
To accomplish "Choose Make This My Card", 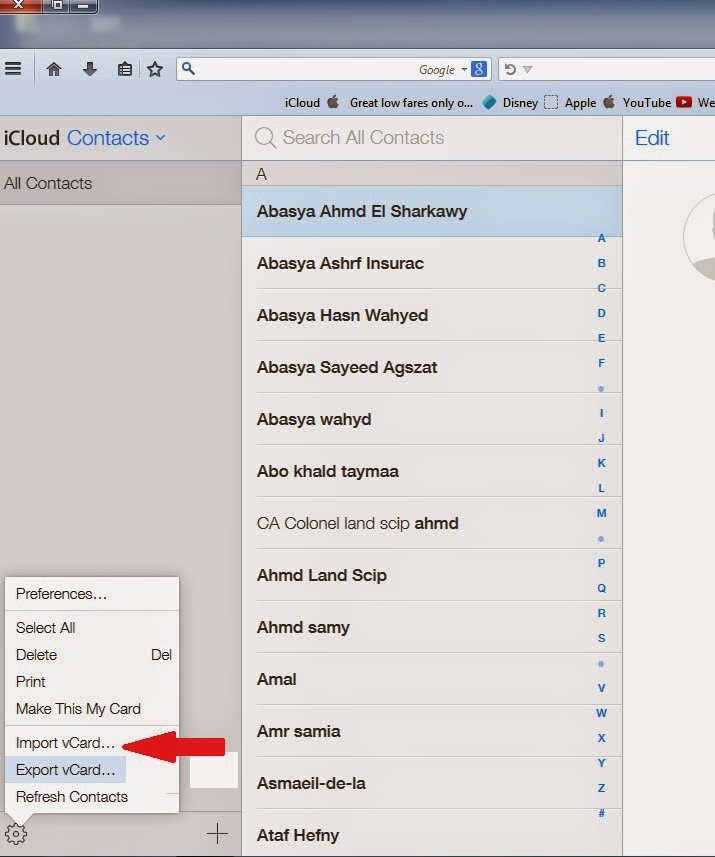I will [92, 709].
